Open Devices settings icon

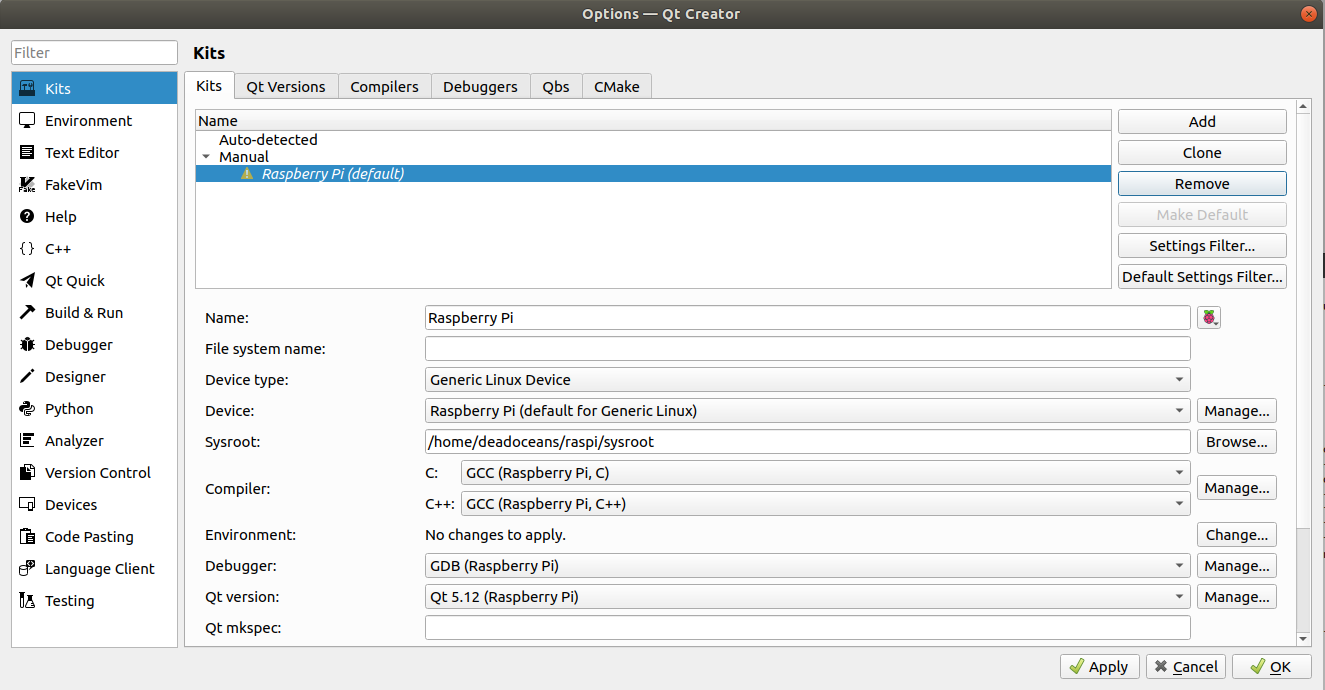27,504
